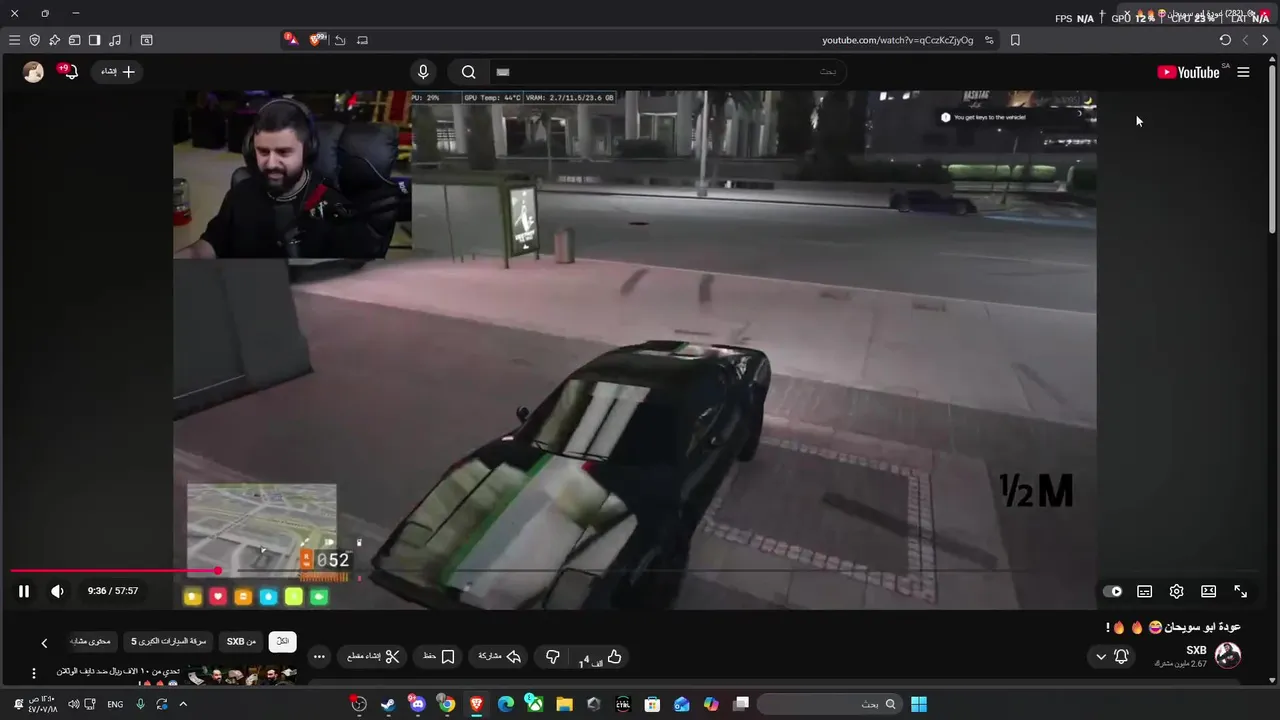Open YouTube notifications bell
The height and width of the screenshot is (720, 1280).
point(69,72)
